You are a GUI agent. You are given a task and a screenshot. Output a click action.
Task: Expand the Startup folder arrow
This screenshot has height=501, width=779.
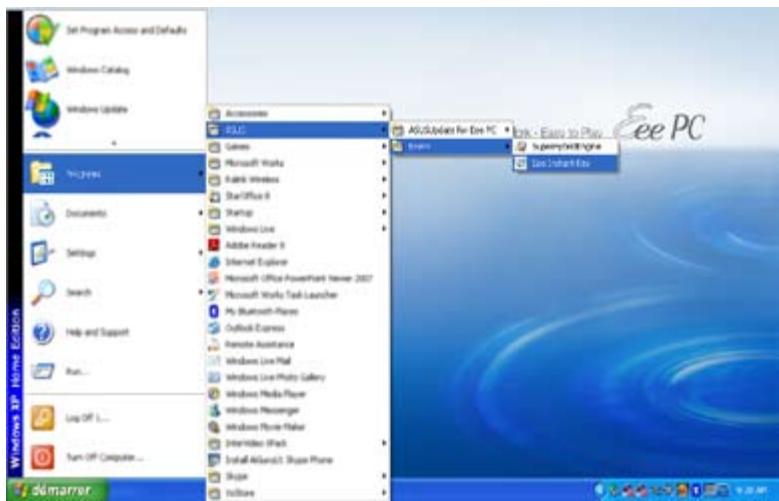point(384,212)
